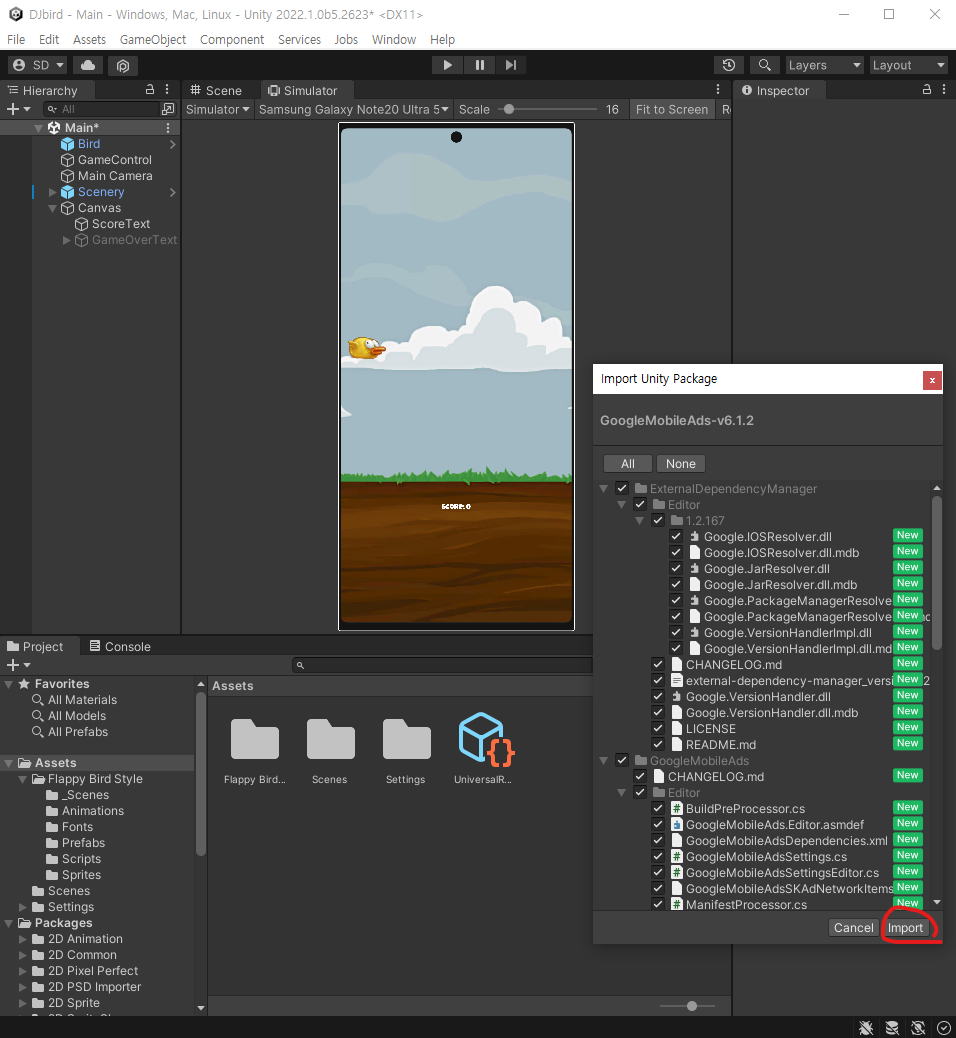Collapse the Canvas object in Hierarchy
The height and width of the screenshot is (1038, 956).
click(52, 208)
